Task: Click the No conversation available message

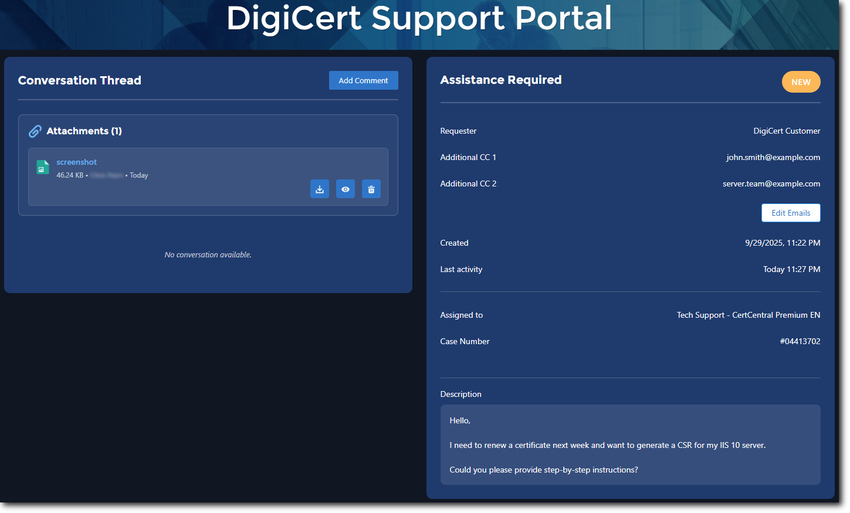Action: pos(208,255)
